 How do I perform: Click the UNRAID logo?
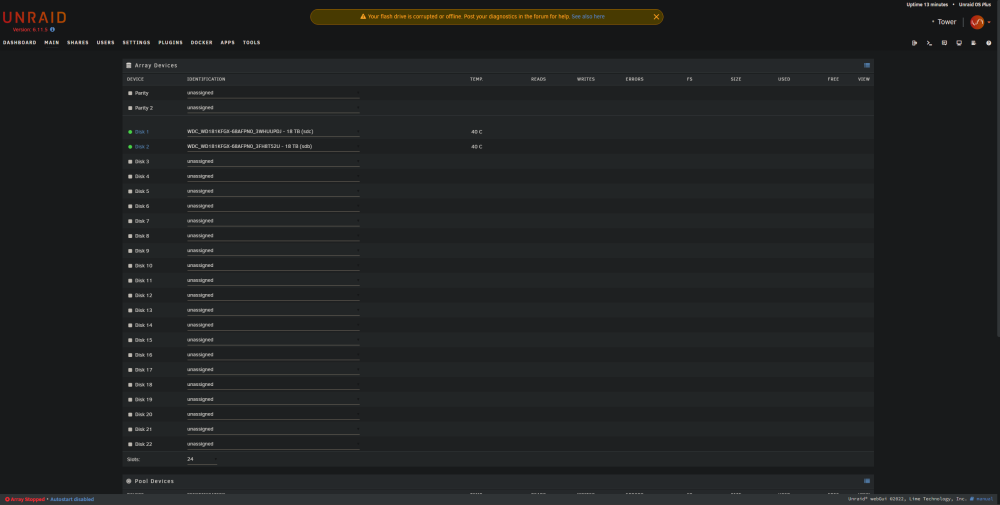click(34, 18)
